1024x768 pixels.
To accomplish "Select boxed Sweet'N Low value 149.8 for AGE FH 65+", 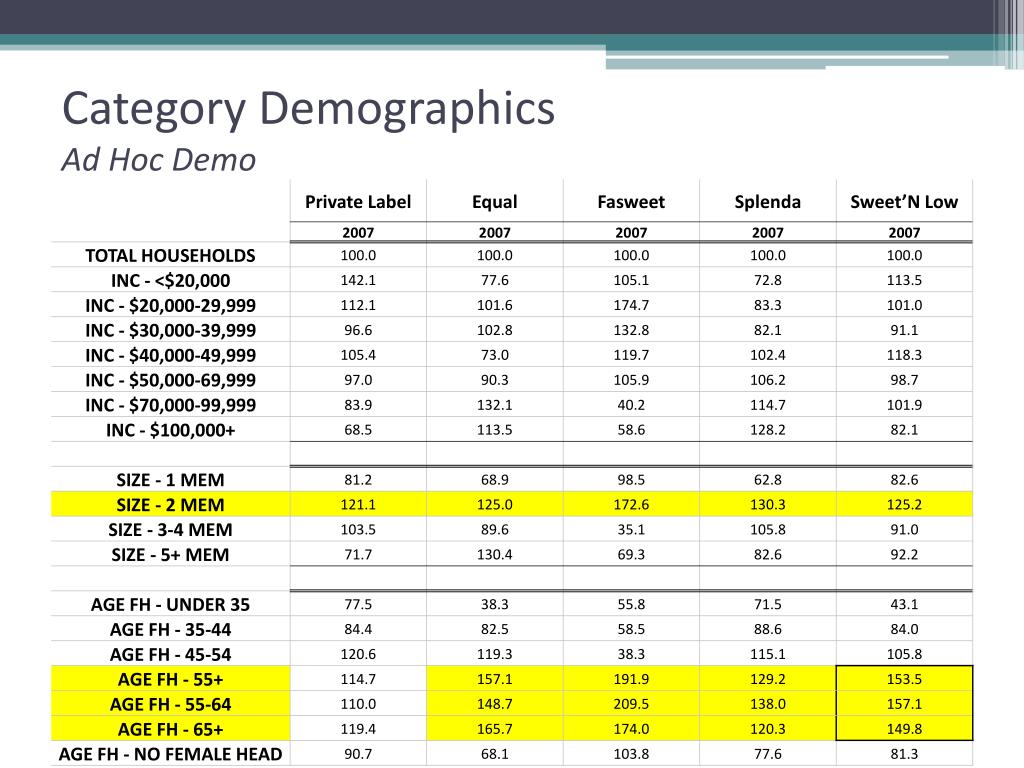I will click(904, 729).
